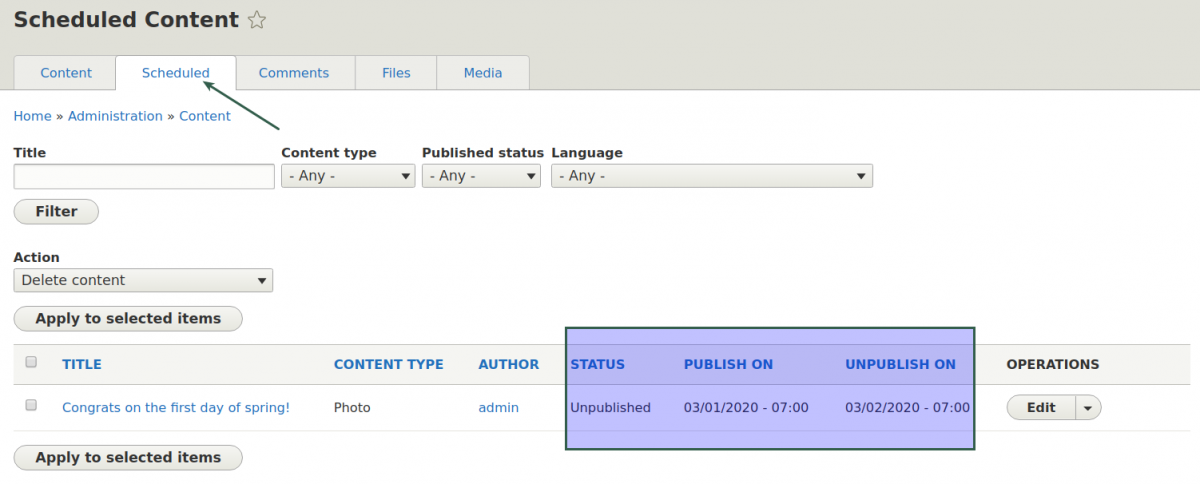Screen dimensions: 1200x484
Task: Click the upper Apply to selected items button
Action: pos(128,319)
